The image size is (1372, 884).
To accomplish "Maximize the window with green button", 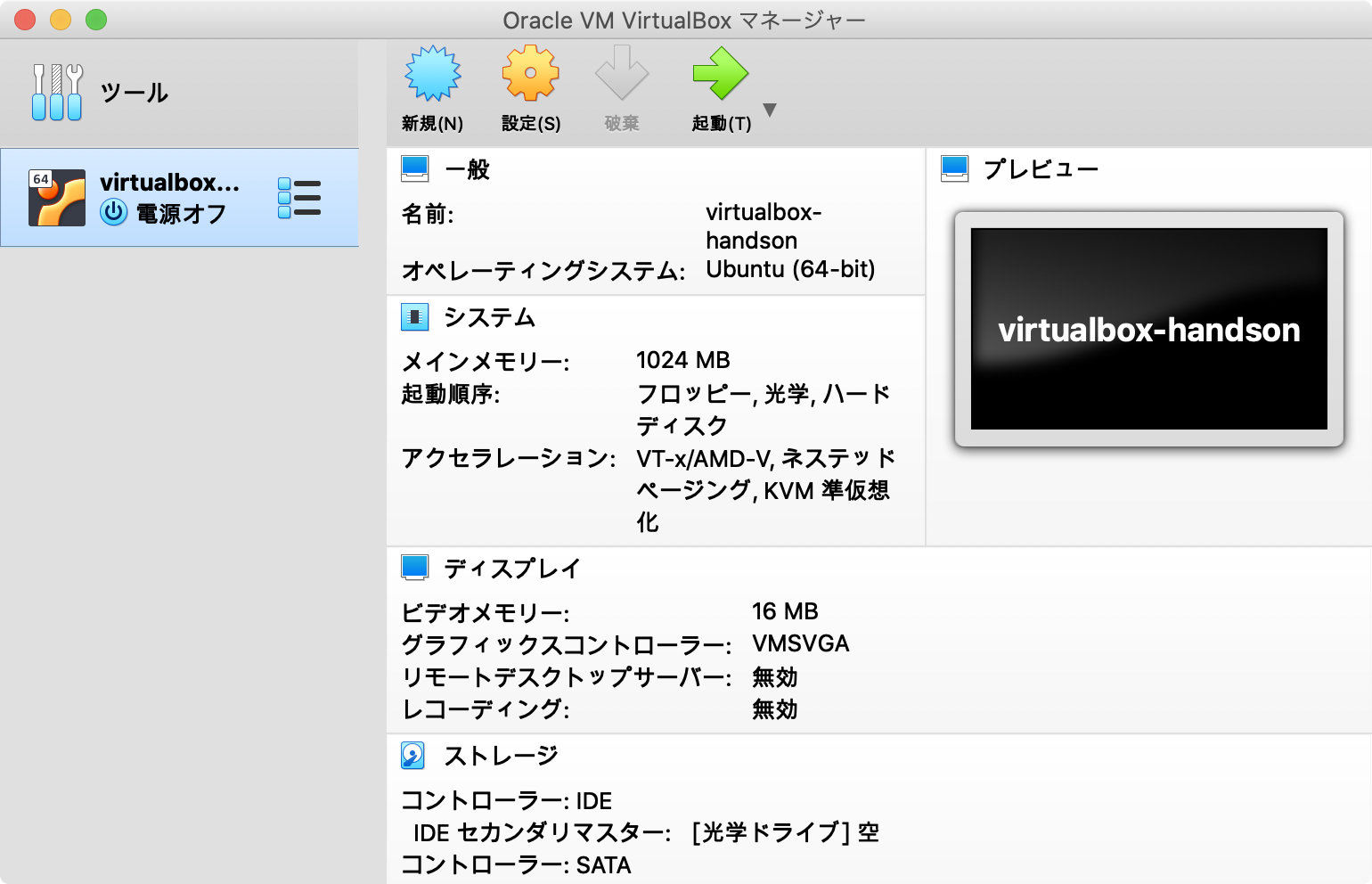I will [x=96, y=20].
